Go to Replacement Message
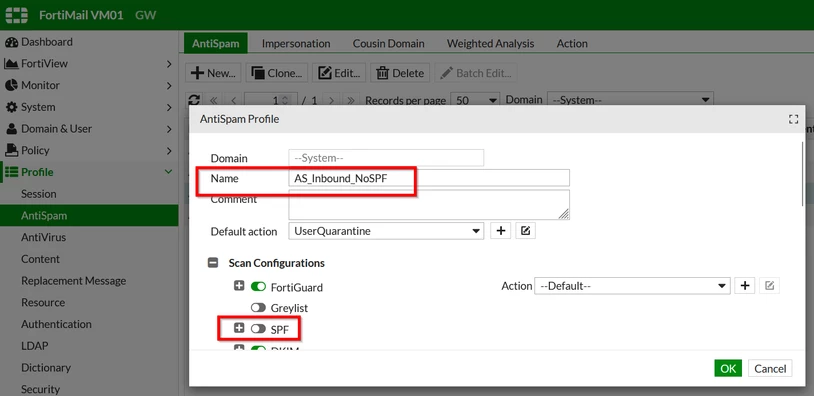The image size is (814, 396). tap(73, 281)
